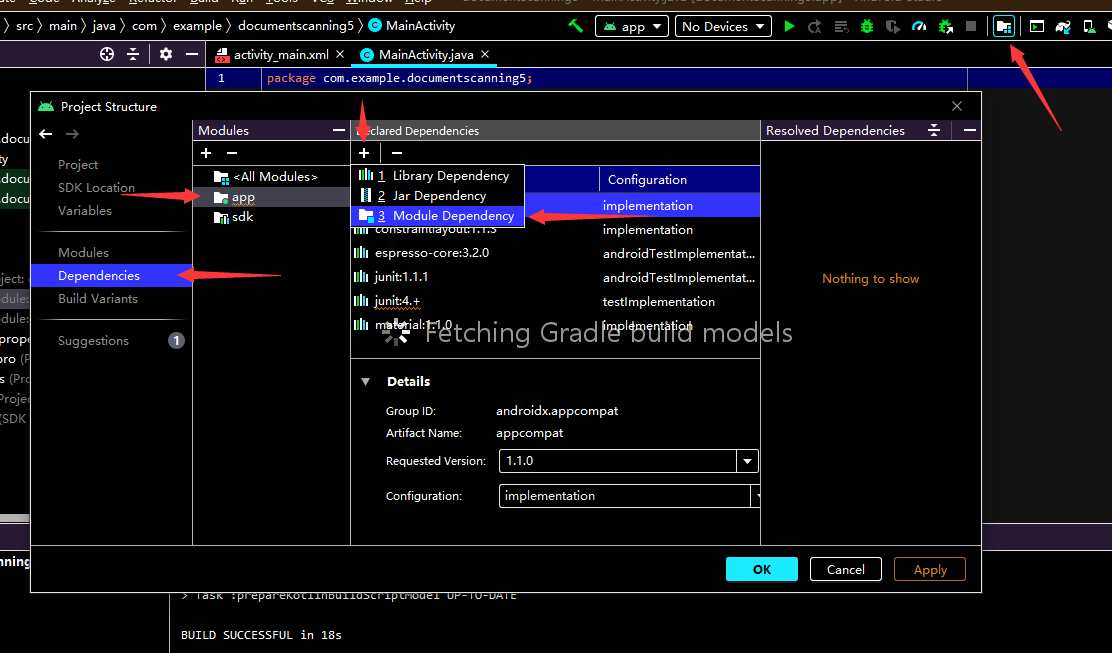Open the Requested Version dropdown arrow
Image resolution: width=1112 pixels, height=653 pixels.
coord(747,461)
